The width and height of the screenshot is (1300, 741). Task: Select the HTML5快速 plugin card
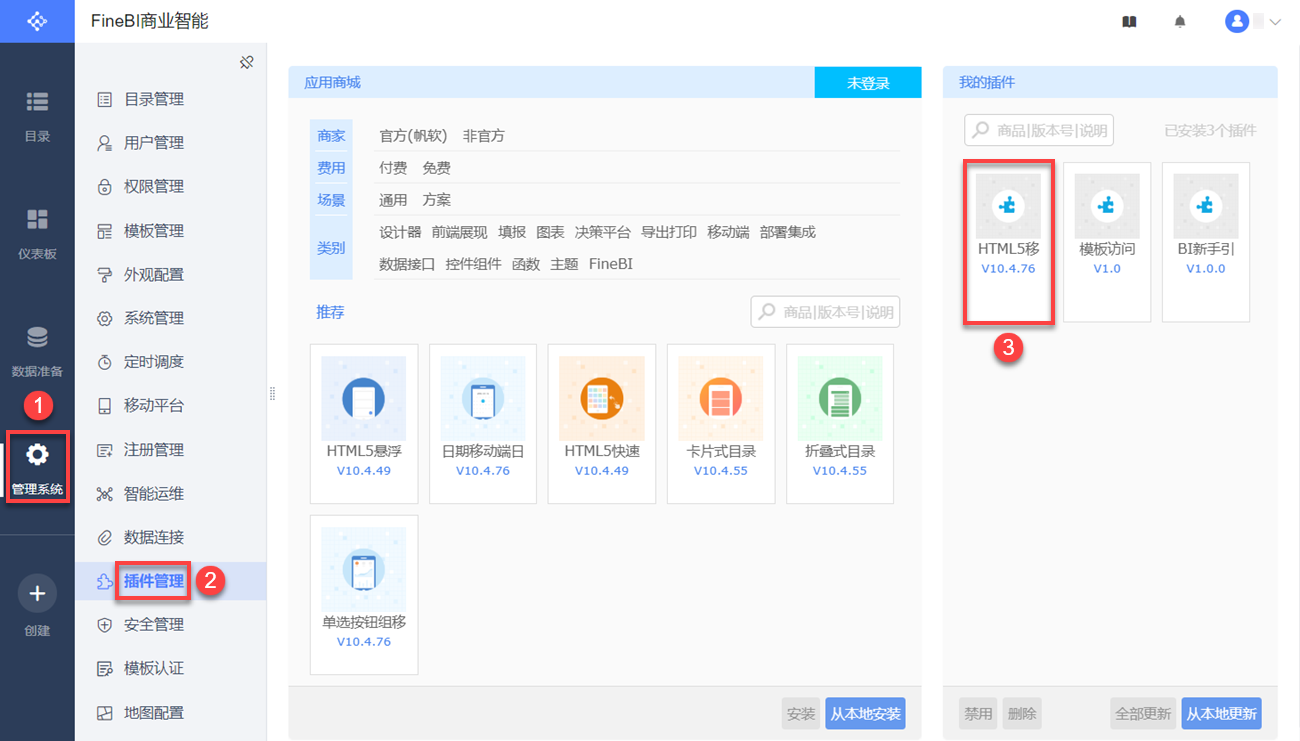coord(602,424)
